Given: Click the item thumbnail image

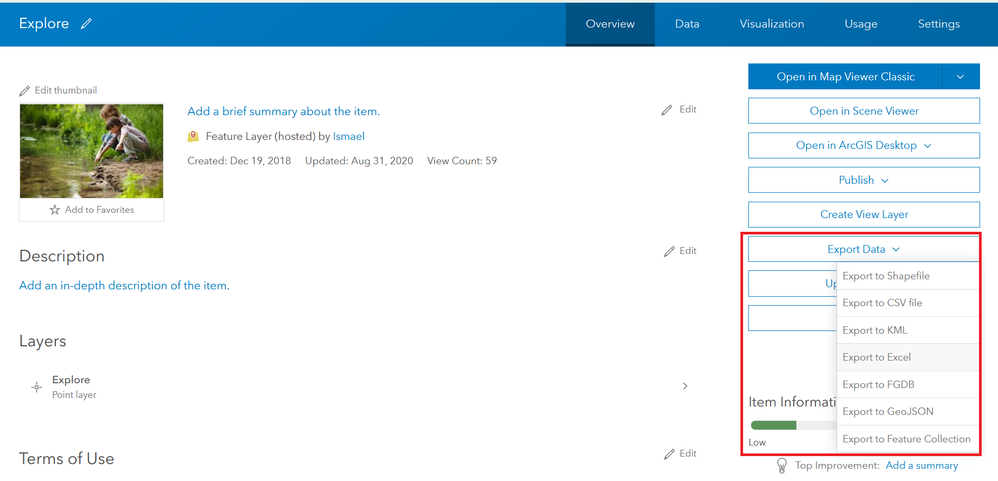Looking at the screenshot, I should 91,150.
